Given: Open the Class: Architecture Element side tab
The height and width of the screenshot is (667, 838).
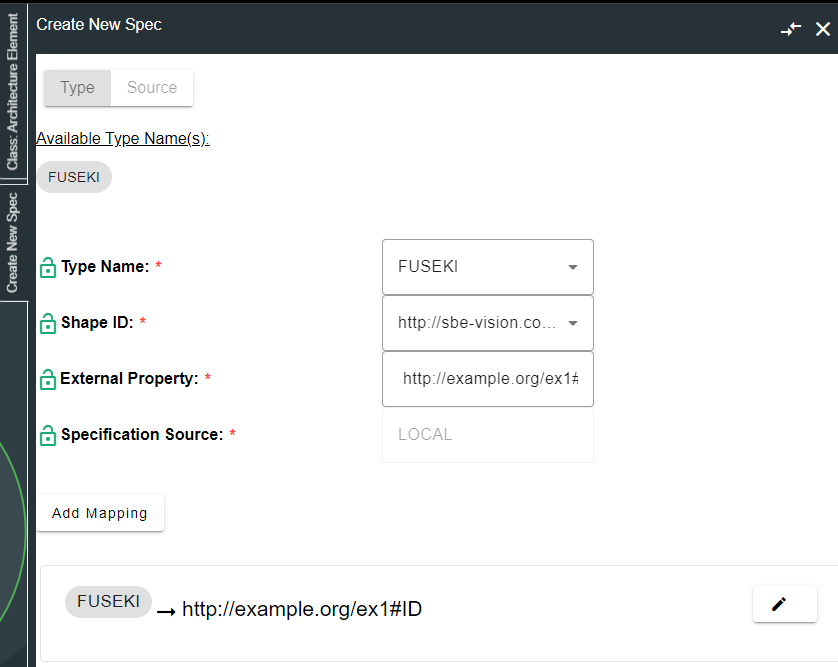Looking at the screenshot, I should (x=13, y=92).
